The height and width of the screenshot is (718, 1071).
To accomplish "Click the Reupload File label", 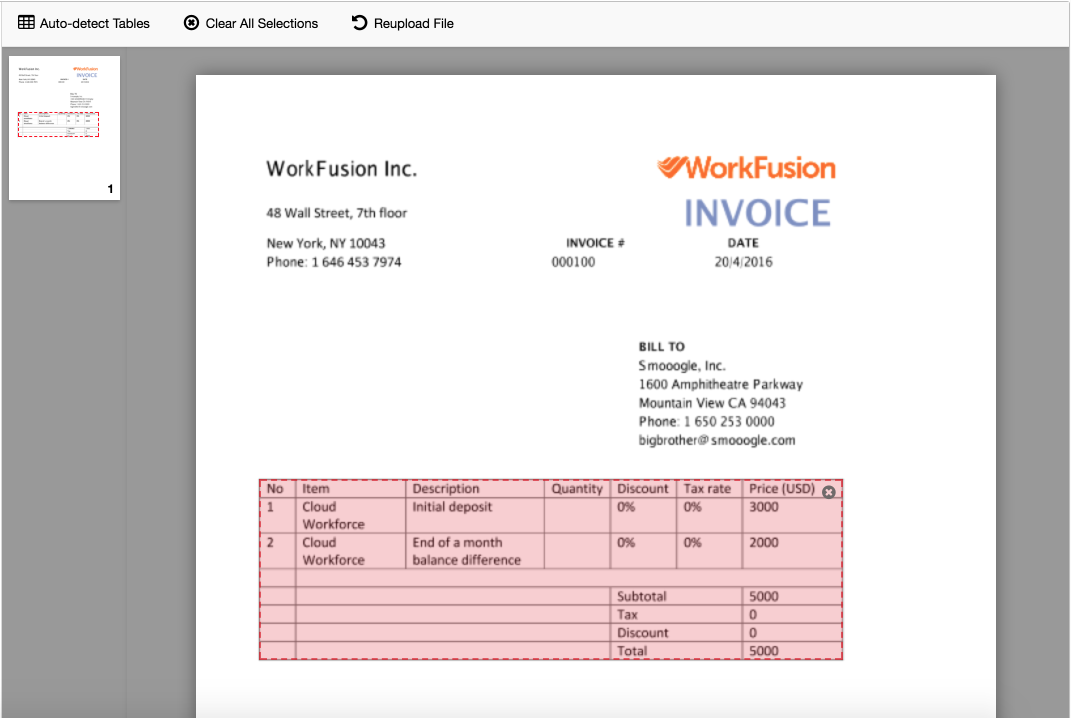I will click(413, 23).
